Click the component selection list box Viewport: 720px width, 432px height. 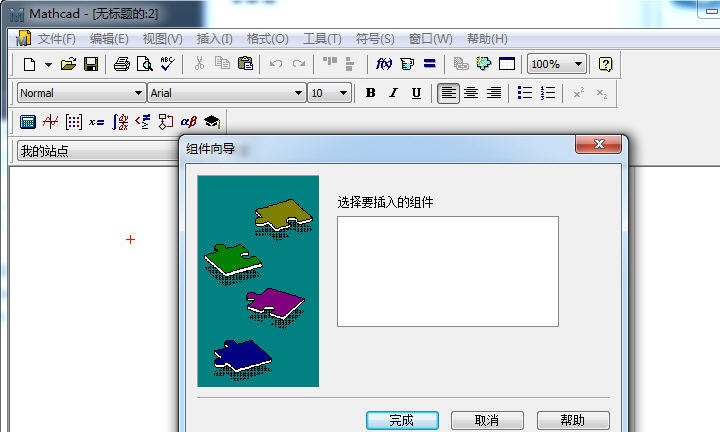pyautogui.click(x=447, y=271)
